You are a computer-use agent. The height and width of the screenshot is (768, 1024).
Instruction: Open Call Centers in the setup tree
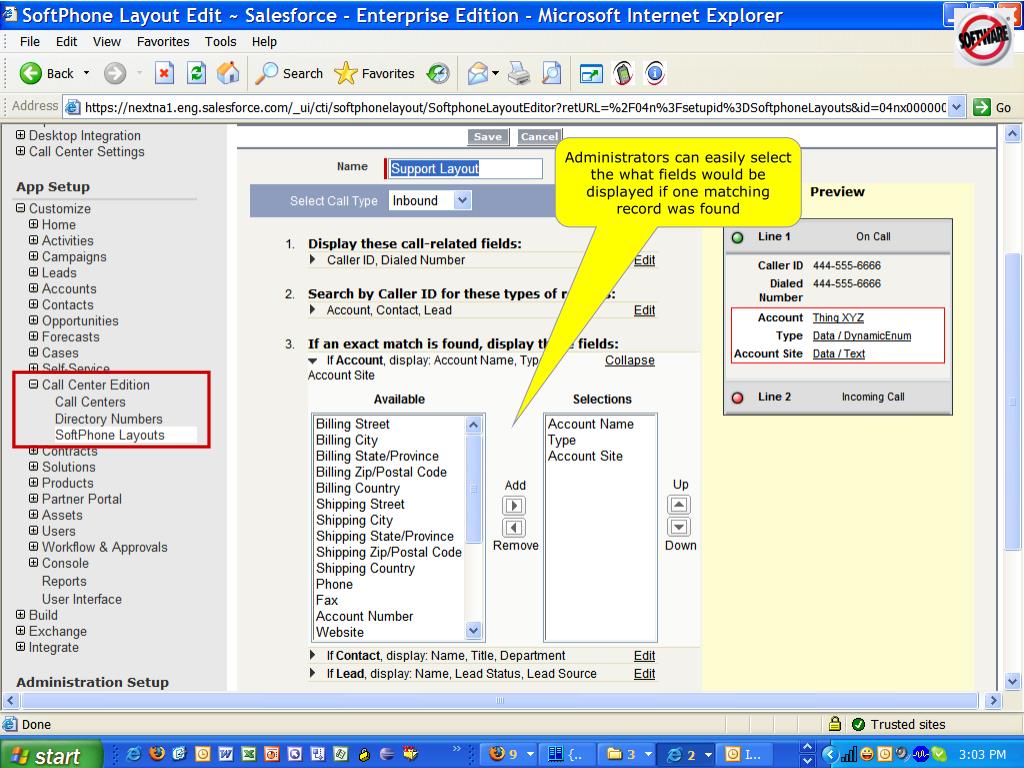coord(90,402)
